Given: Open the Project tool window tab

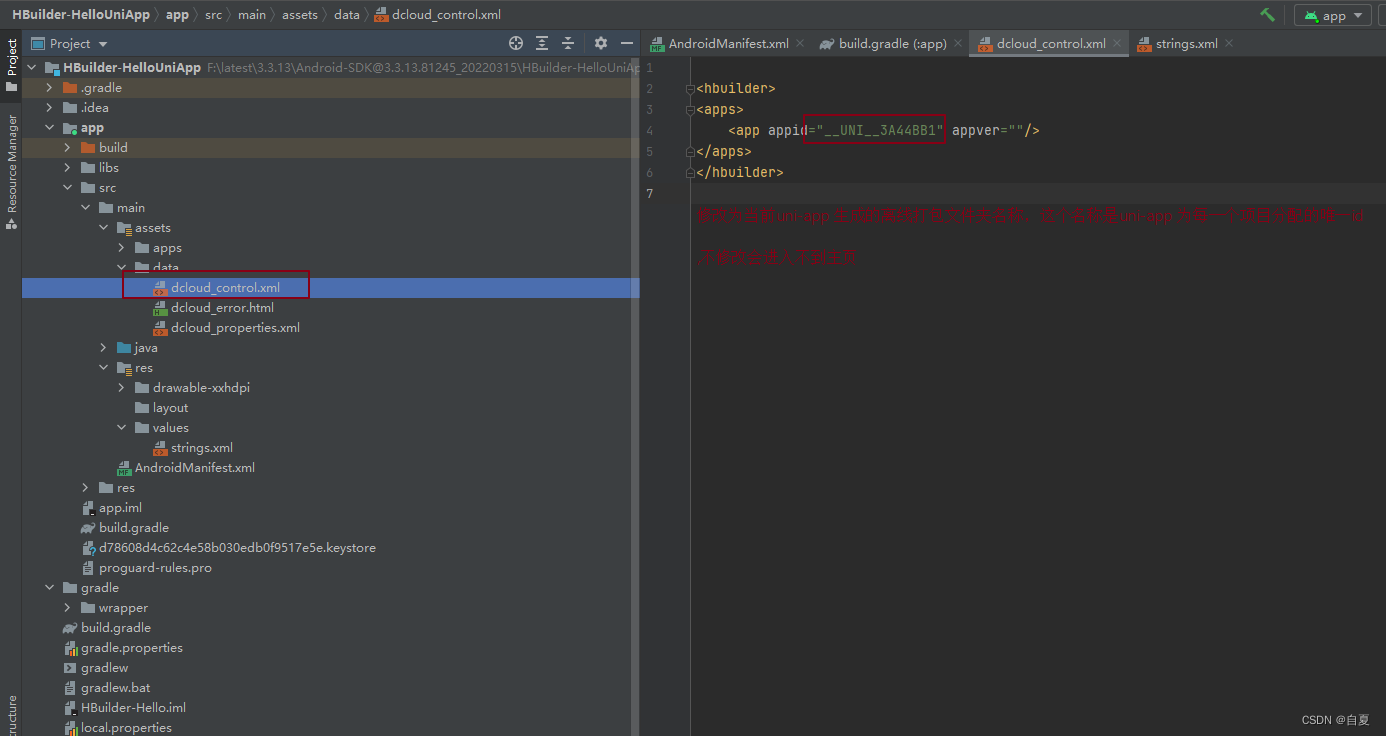Looking at the screenshot, I should pyautogui.click(x=11, y=66).
